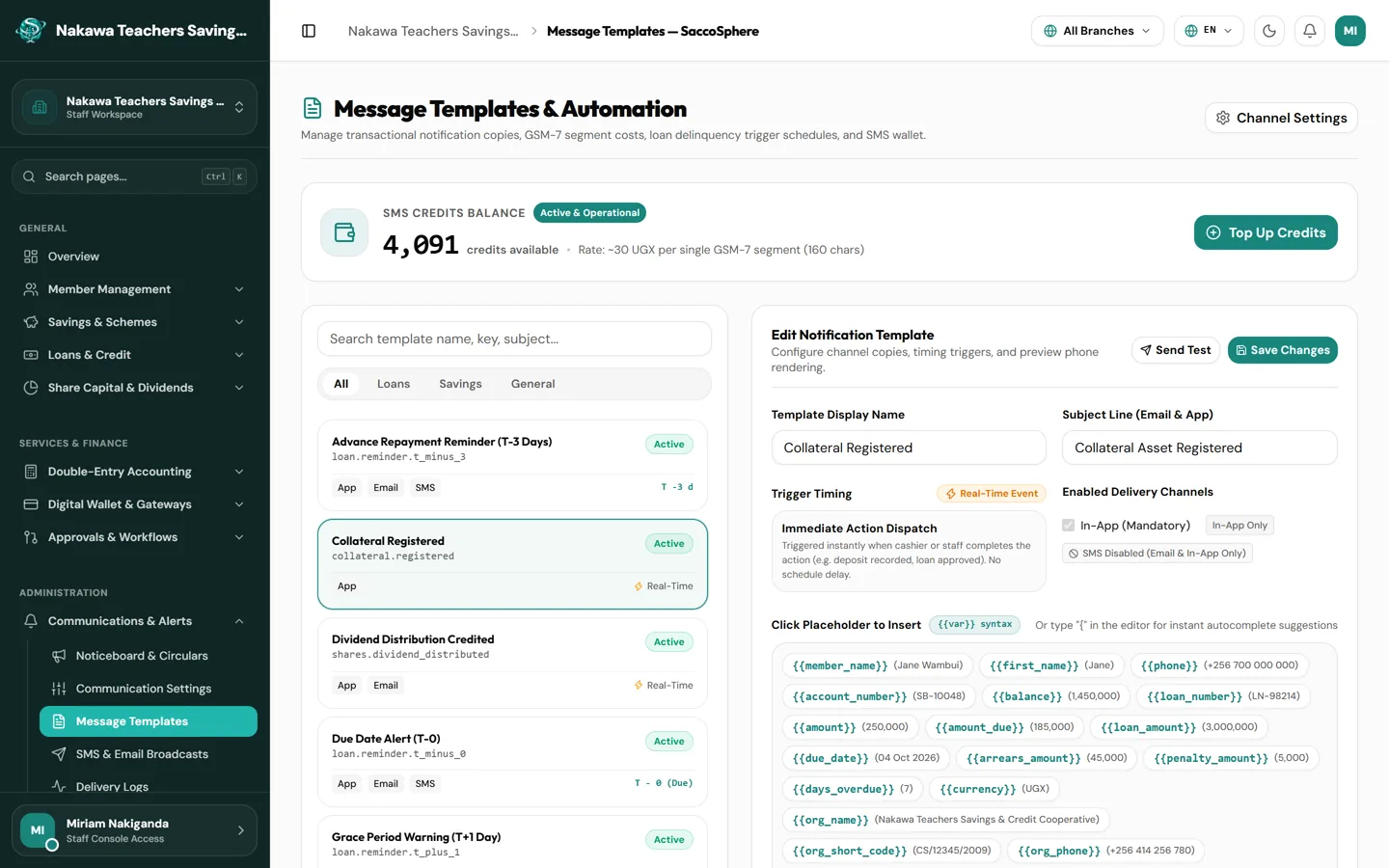Click the Template Display Name field
Screen dimensions: 1389x868
[x=909, y=448]
